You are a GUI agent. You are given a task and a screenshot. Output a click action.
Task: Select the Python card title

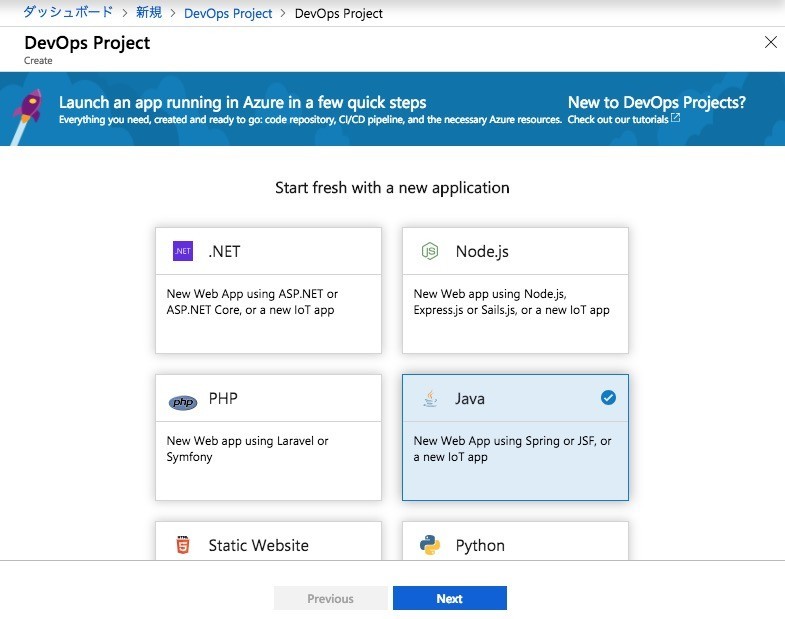[x=480, y=545]
